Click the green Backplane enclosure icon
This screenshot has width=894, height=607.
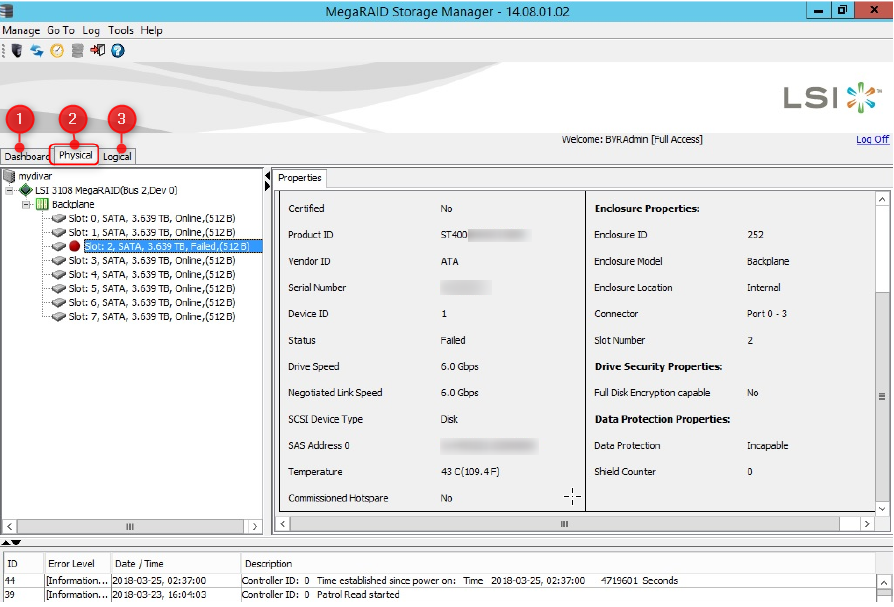click(42, 204)
